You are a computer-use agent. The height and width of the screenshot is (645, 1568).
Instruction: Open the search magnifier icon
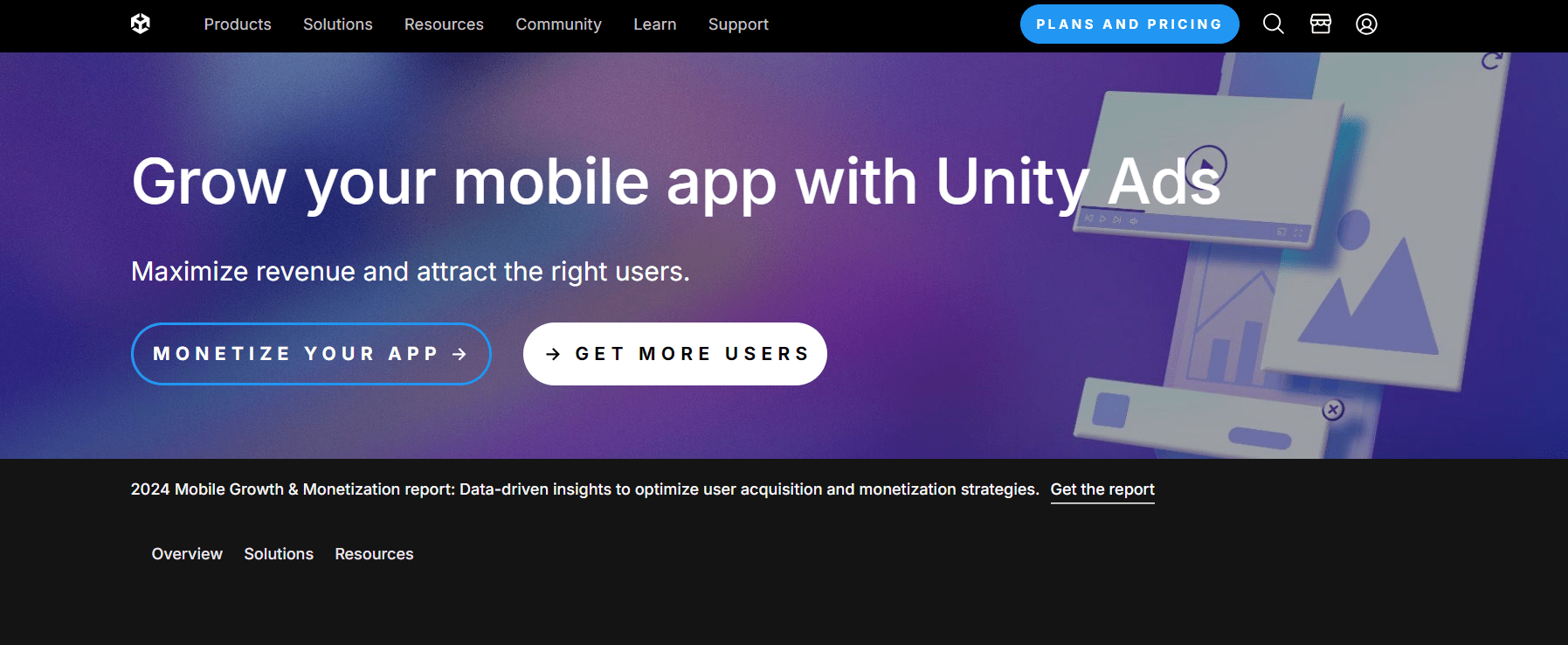point(1274,24)
